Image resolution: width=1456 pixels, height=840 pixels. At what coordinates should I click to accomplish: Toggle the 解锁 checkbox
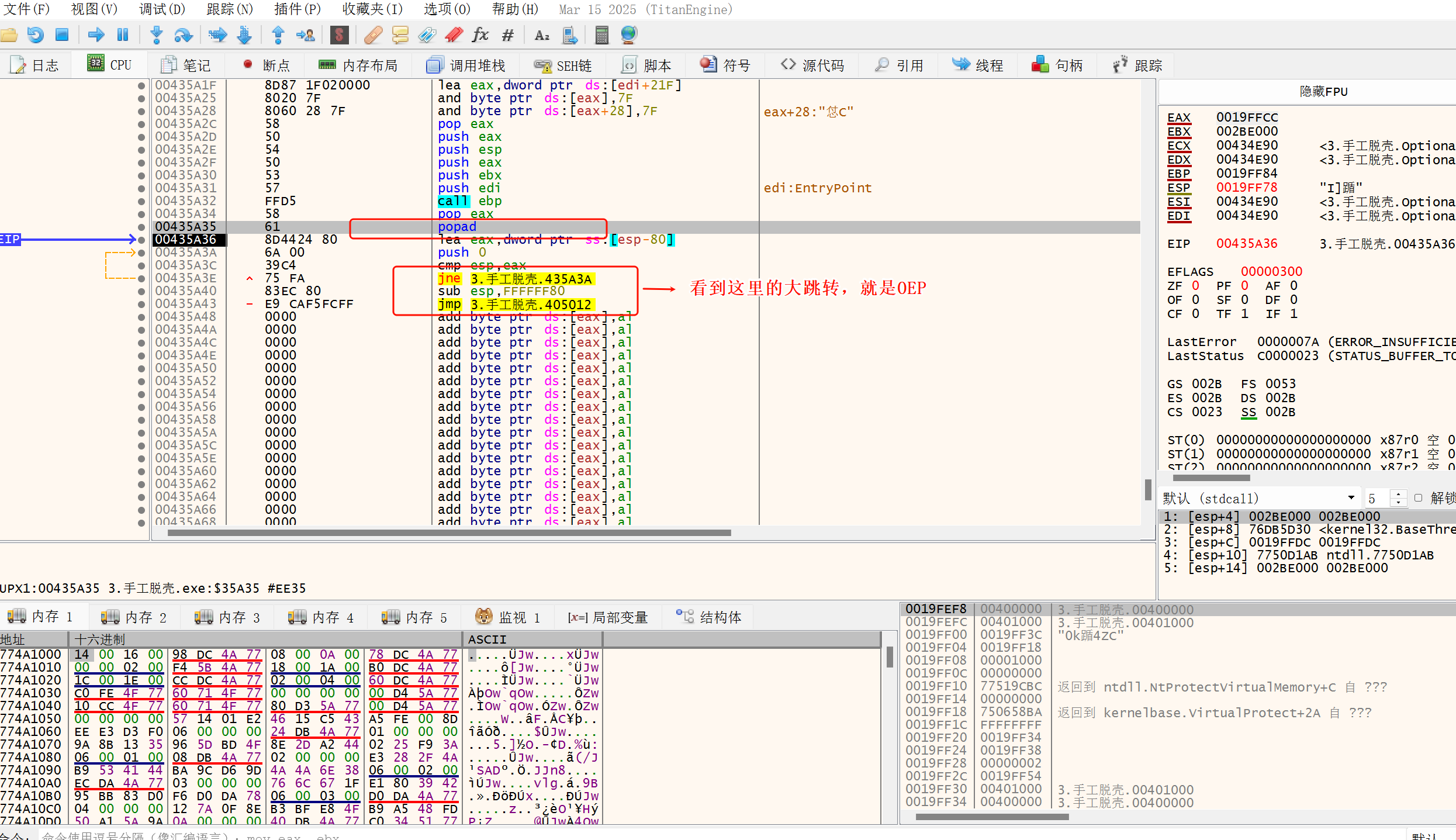tap(1418, 498)
